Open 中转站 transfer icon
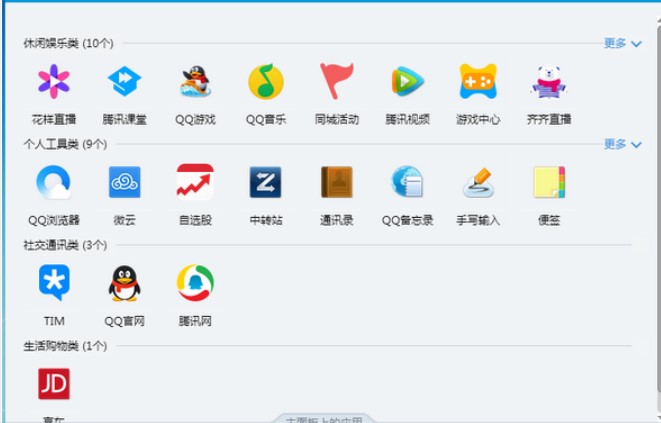This screenshot has height=423, width=661. (266, 182)
